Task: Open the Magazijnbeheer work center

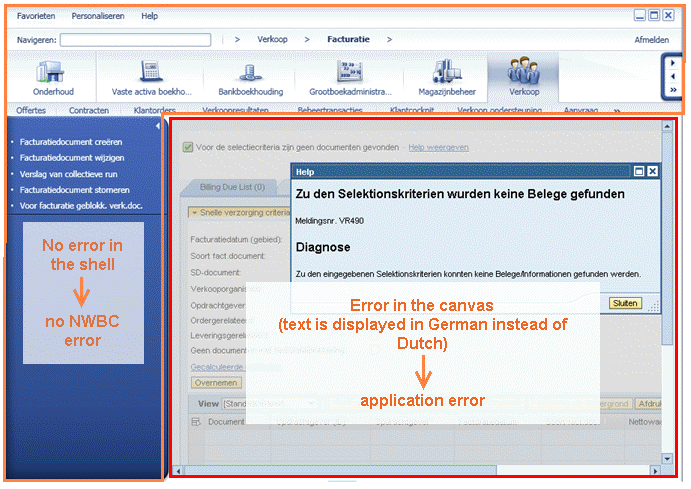Action: [x=446, y=78]
